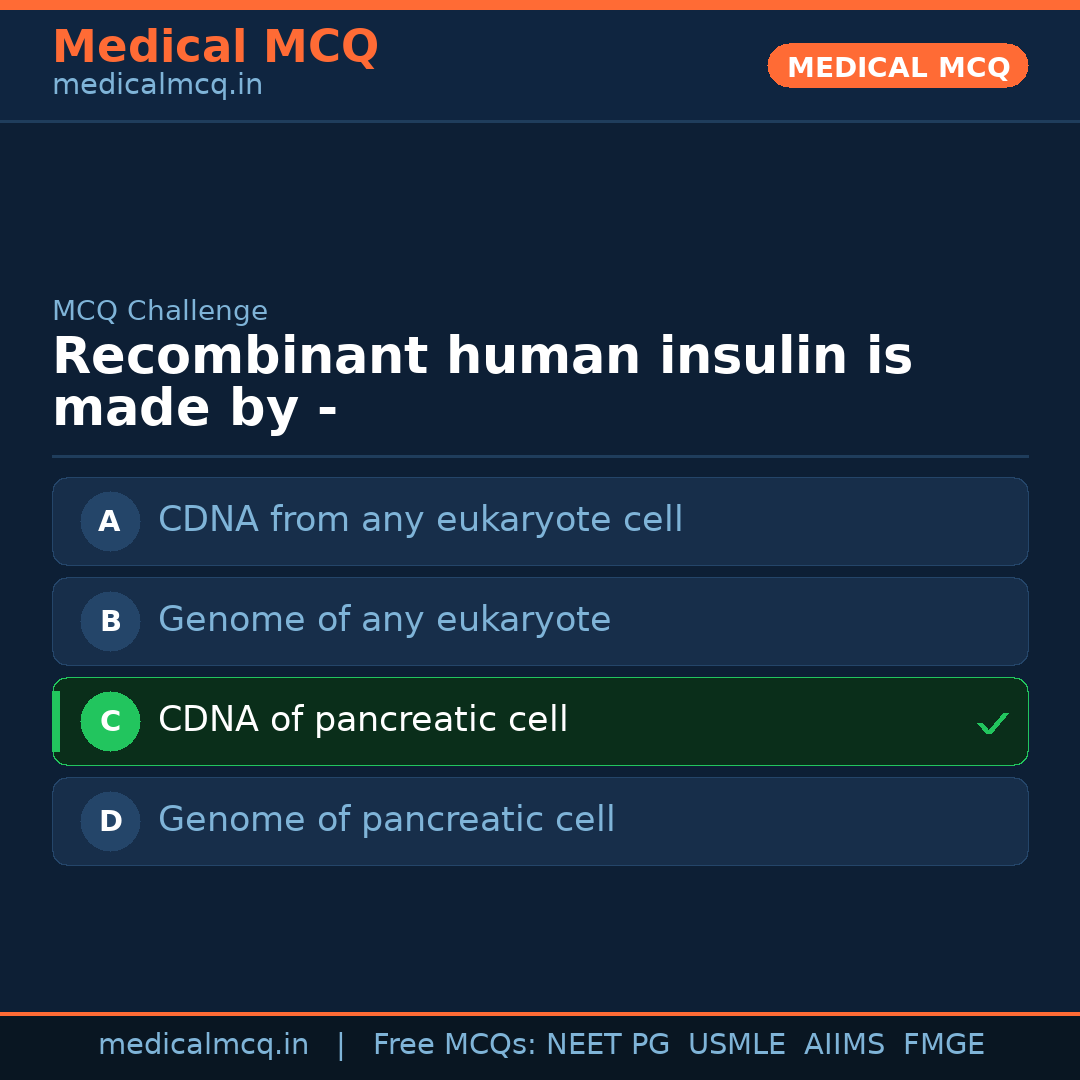Click the letter A circle badge
The image size is (1080, 1080).
click(x=110, y=521)
